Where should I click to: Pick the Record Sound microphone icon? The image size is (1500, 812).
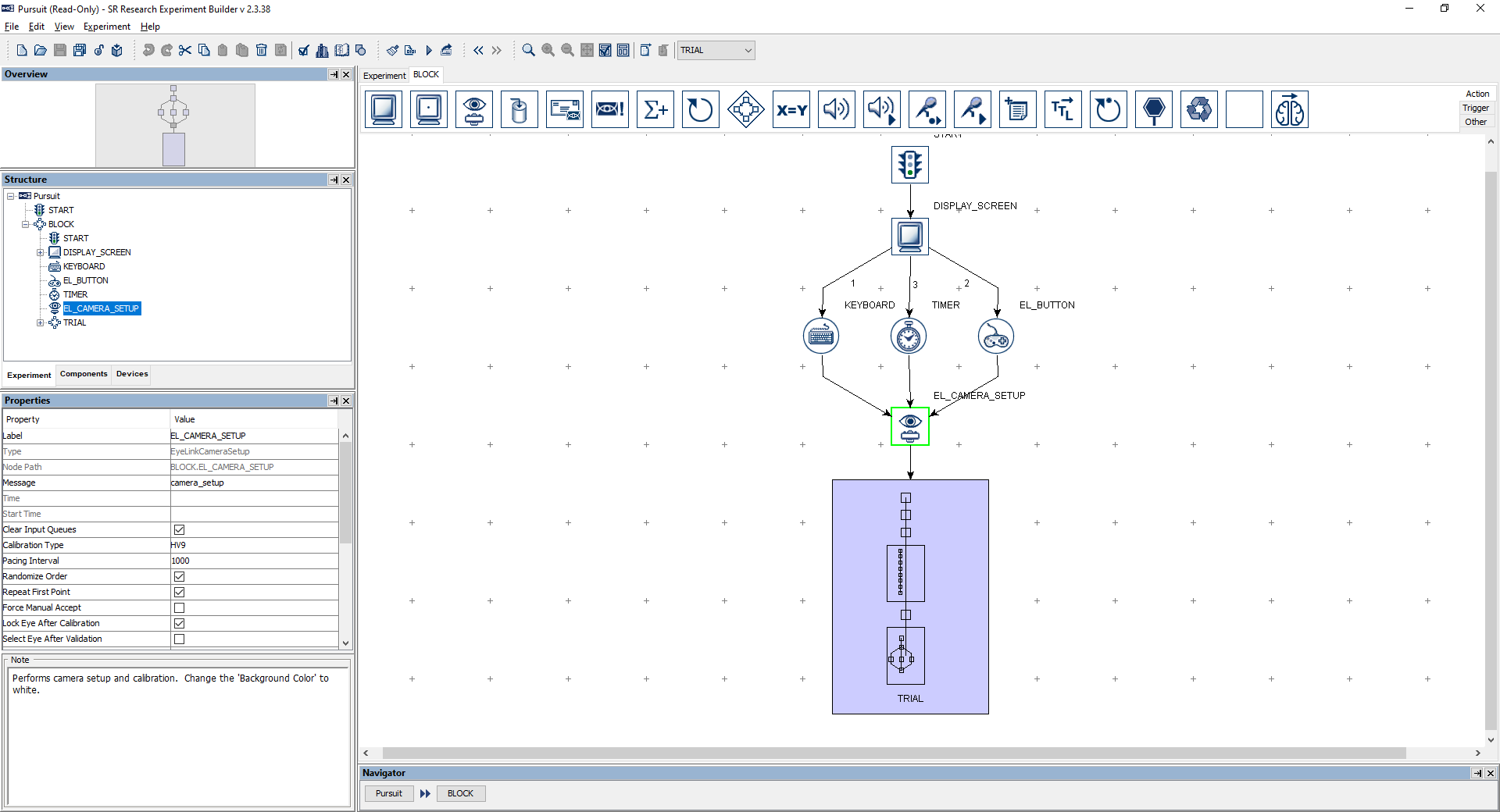click(927, 109)
